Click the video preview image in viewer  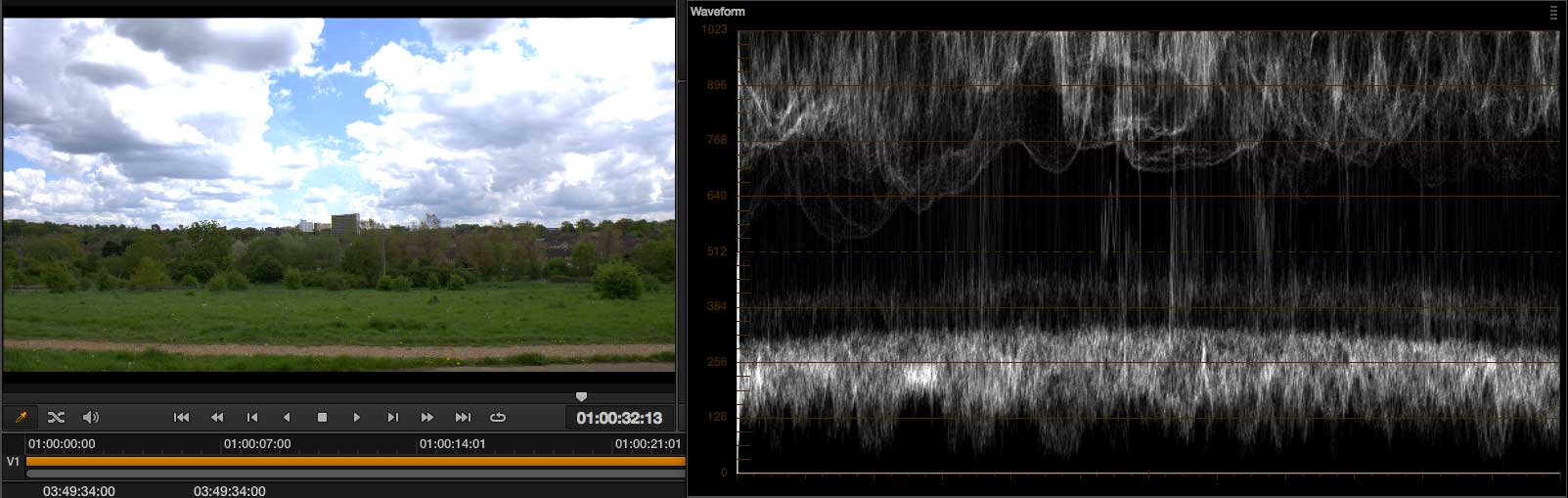pyautogui.click(x=338, y=195)
